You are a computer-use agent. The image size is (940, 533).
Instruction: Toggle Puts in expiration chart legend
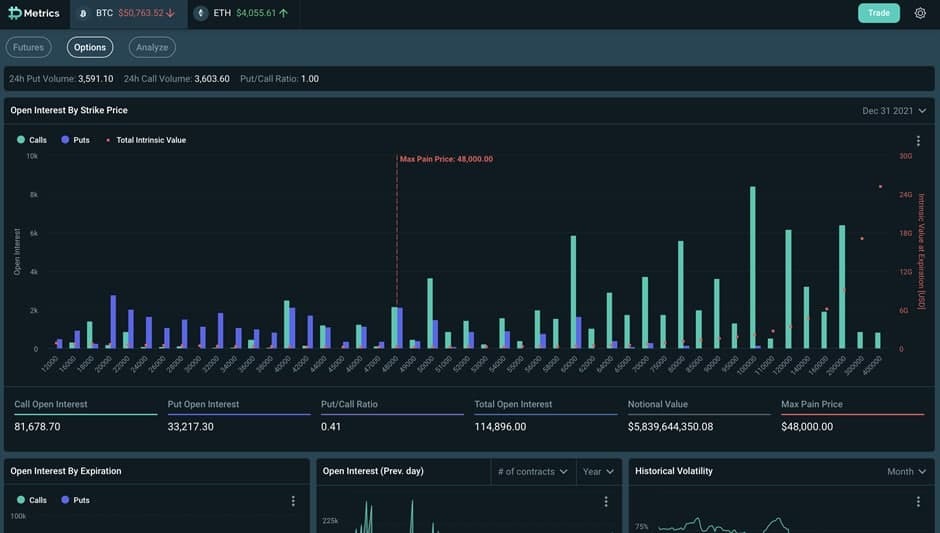pos(75,500)
